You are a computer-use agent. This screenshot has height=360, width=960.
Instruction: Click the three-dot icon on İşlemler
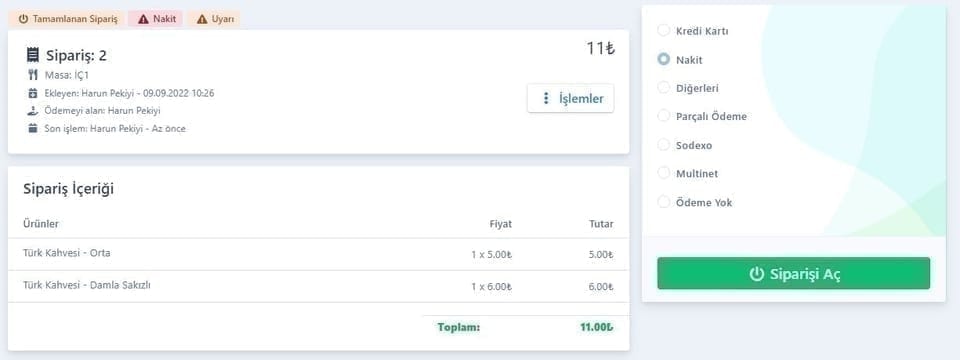[x=546, y=99]
